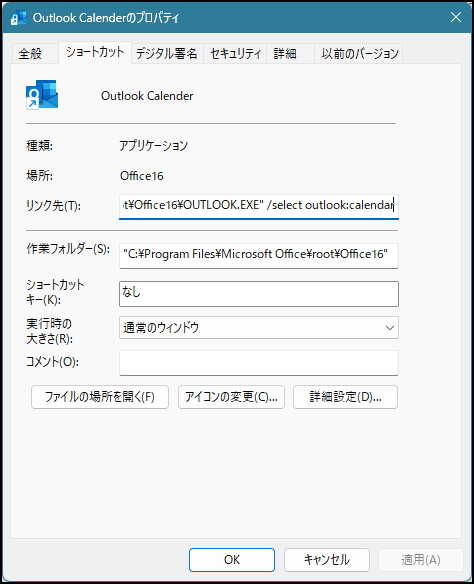Open 詳細設定 advanced settings
Image resolution: width=474 pixels, height=584 pixels.
pos(345,397)
